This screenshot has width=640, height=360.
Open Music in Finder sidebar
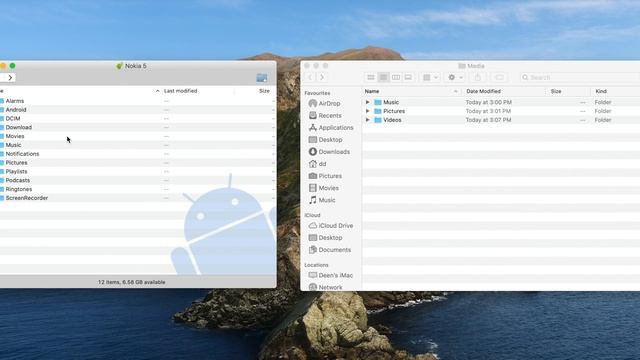click(x=322, y=200)
